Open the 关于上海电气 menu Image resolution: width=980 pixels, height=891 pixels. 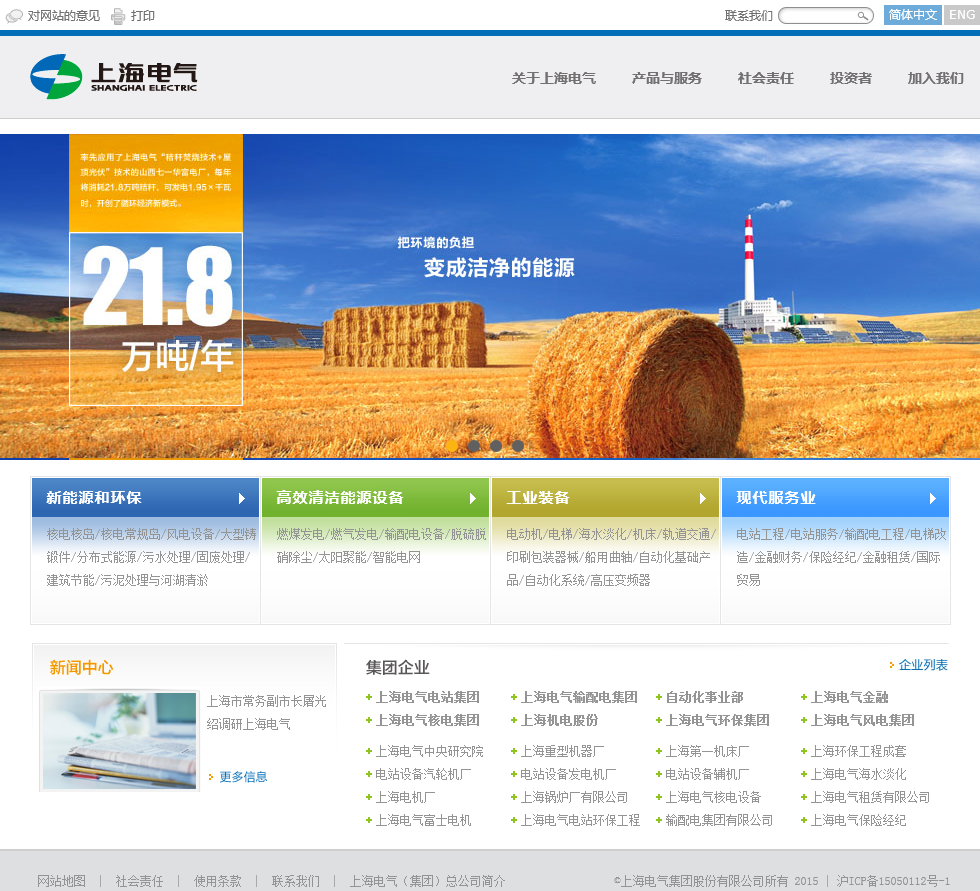(553, 78)
